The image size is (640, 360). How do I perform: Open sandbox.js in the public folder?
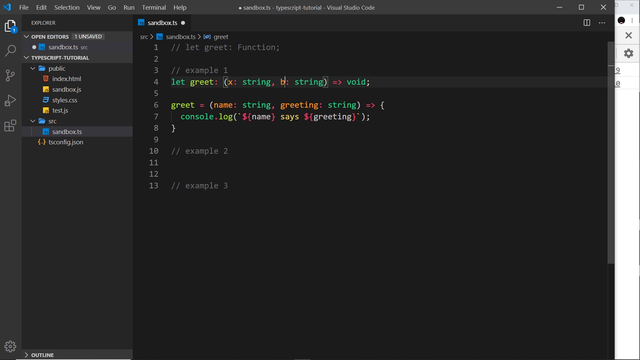(x=67, y=89)
